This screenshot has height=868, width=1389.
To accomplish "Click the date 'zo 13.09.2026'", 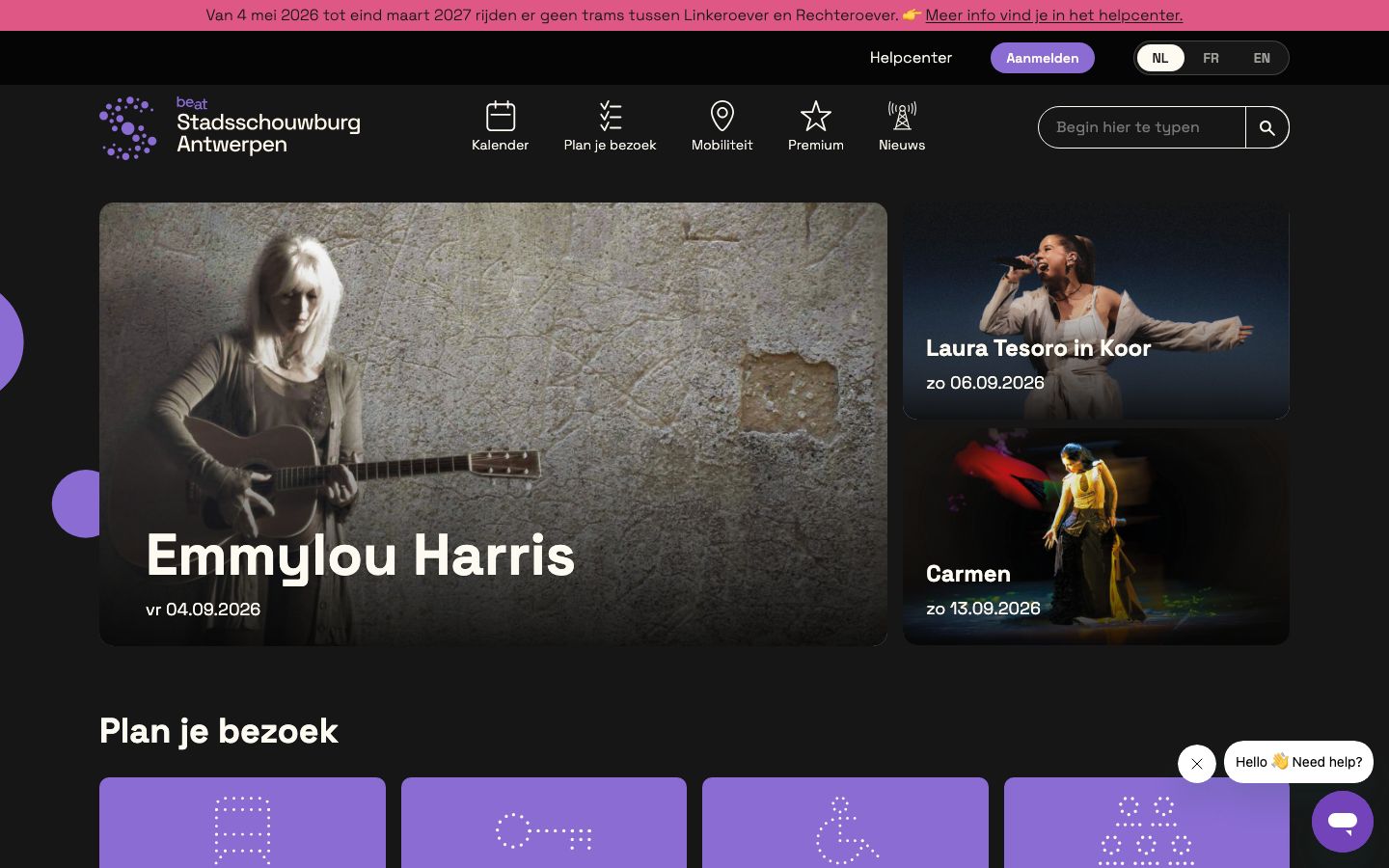I will point(983,609).
